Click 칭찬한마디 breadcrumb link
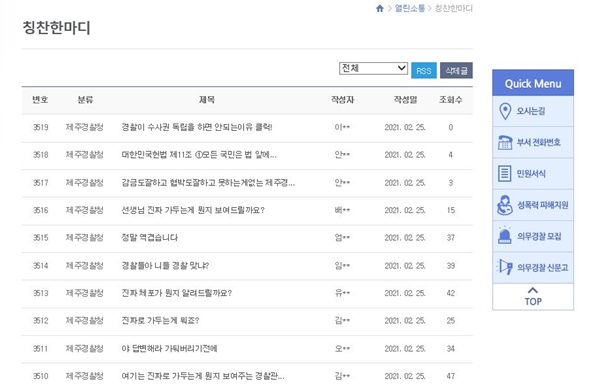Screen dimensions: 600x384 (454, 8)
